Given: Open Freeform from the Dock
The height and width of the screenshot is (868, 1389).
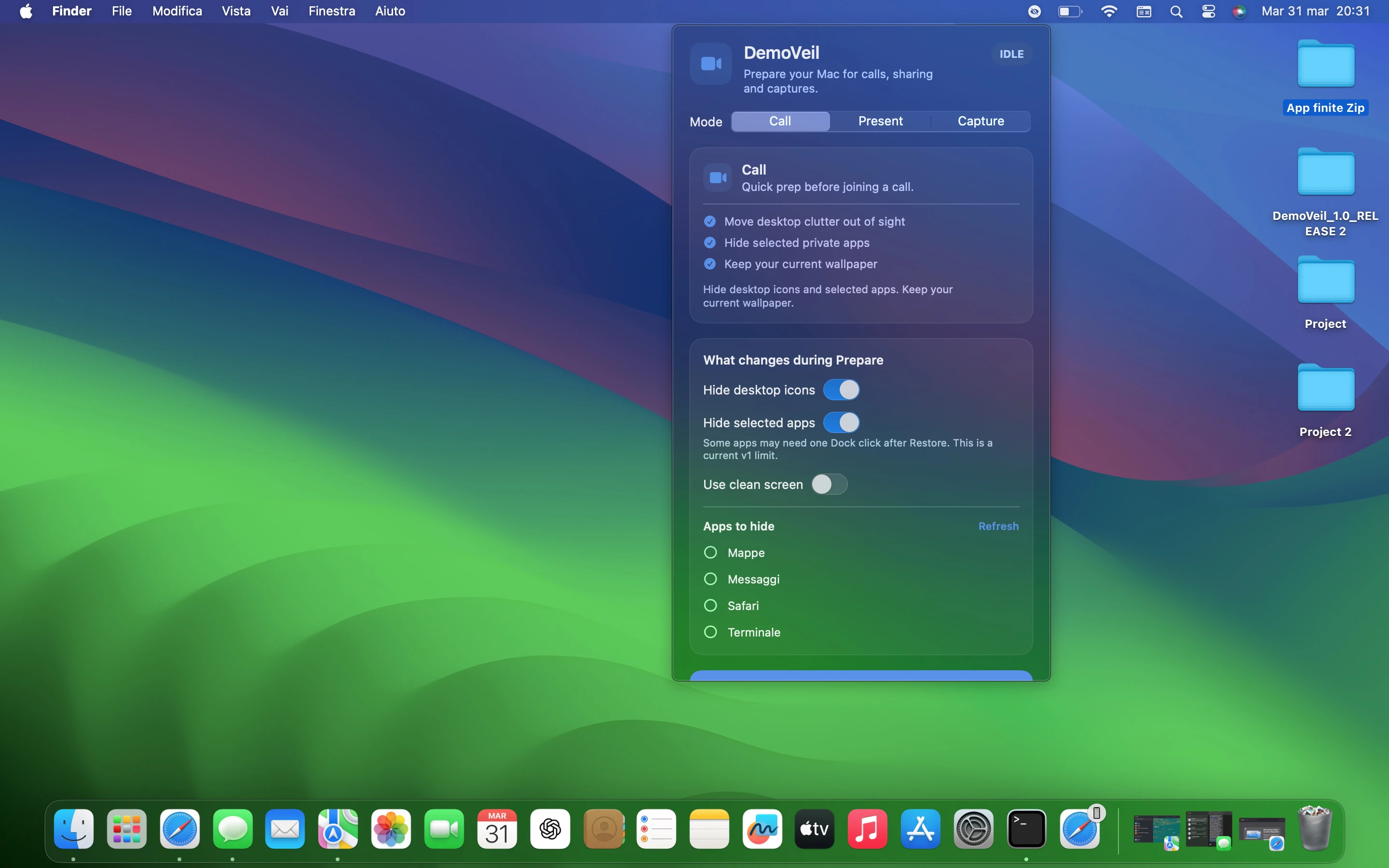Looking at the screenshot, I should 762,828.
